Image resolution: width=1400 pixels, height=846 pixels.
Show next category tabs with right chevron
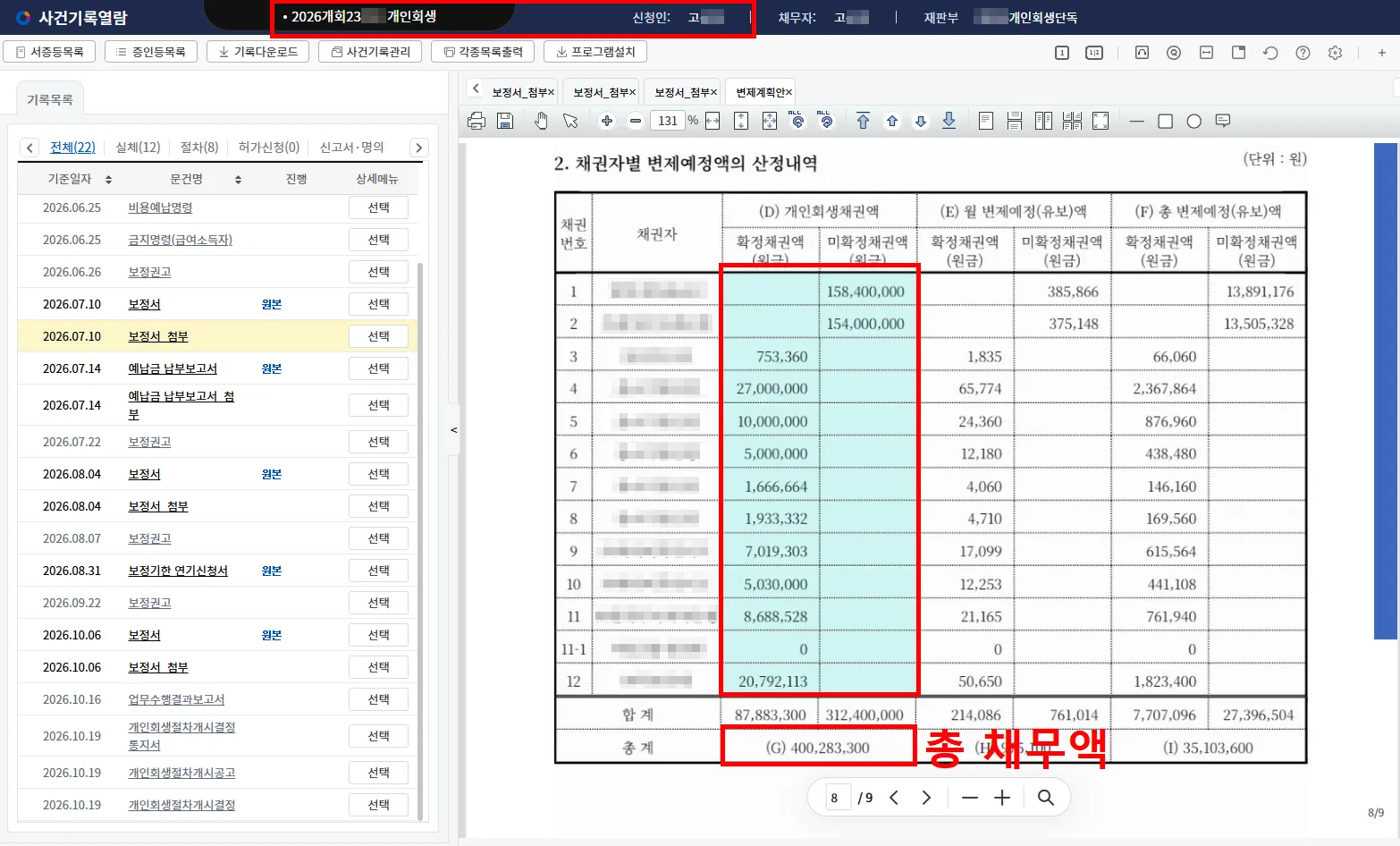[x=418, y=148]
